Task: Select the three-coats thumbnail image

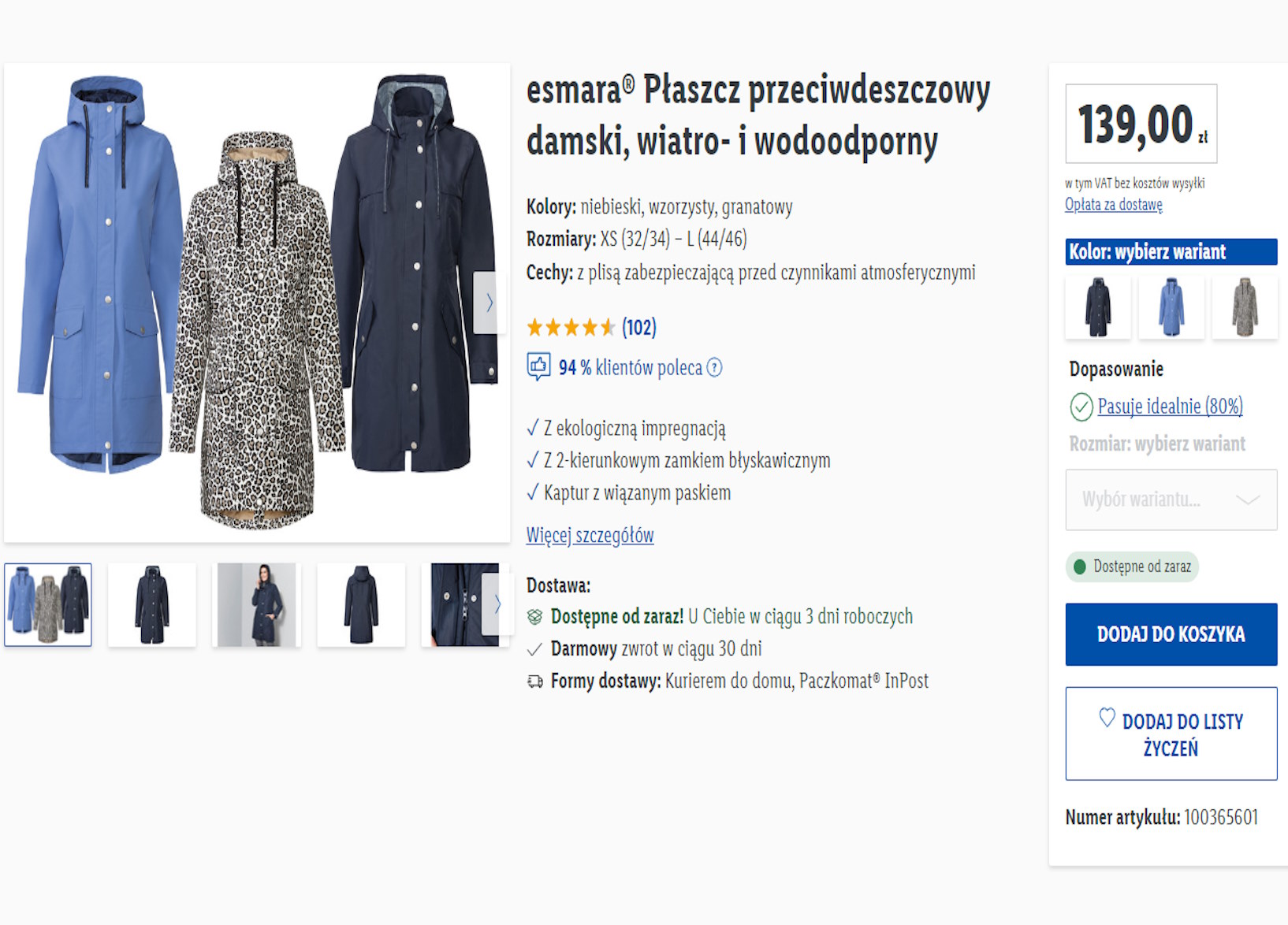Action: [48, 605]
